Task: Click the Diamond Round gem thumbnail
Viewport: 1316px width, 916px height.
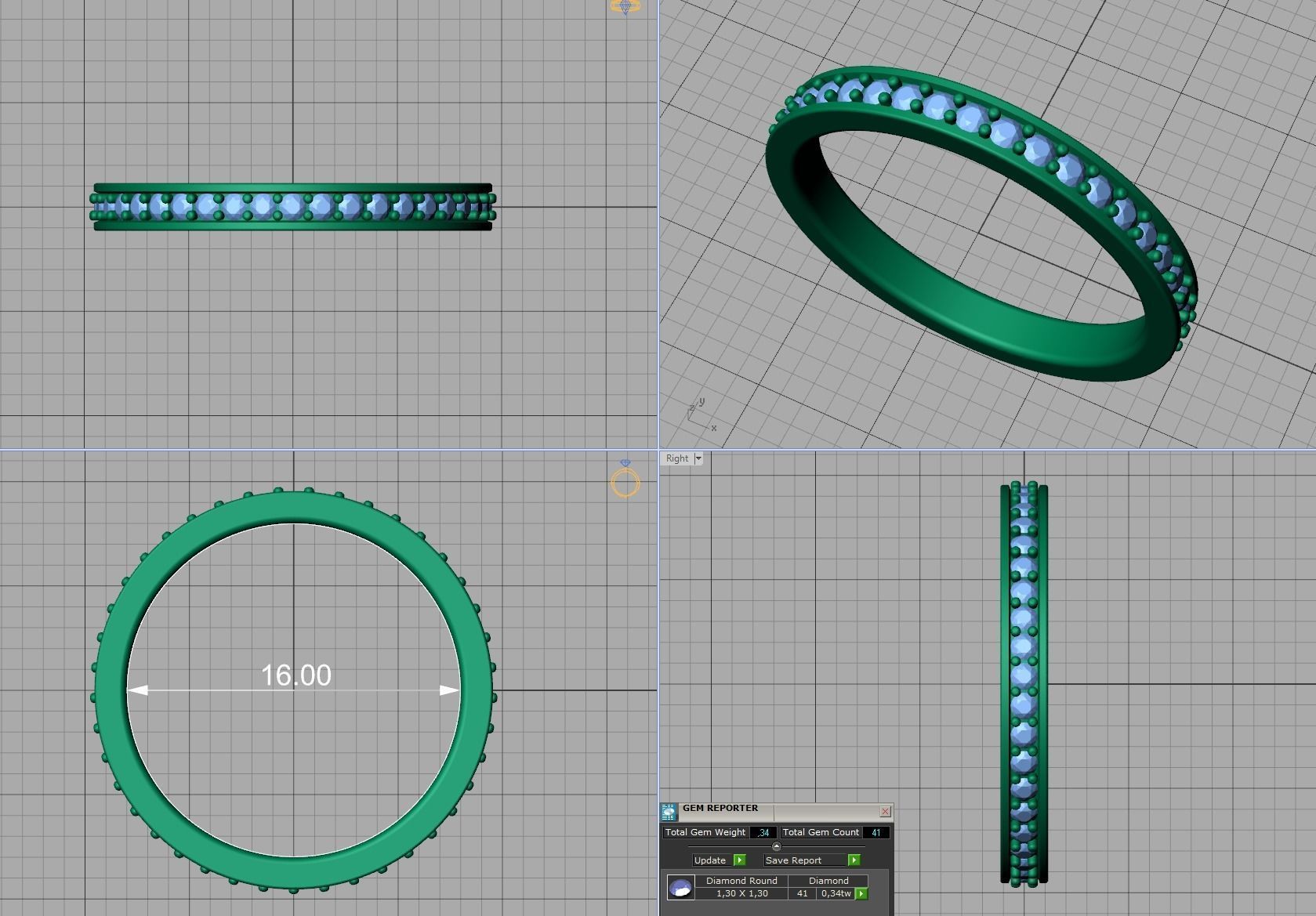Action: coord(681,887)
